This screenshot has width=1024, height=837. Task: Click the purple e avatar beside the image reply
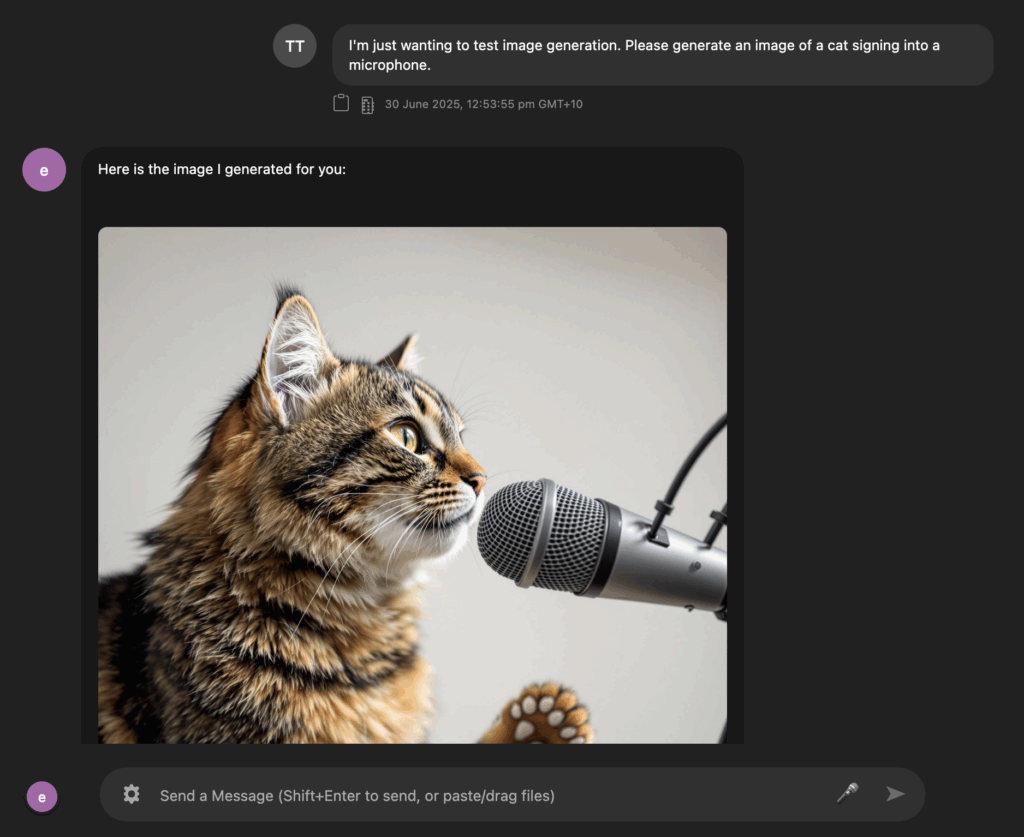click(44, 170)
